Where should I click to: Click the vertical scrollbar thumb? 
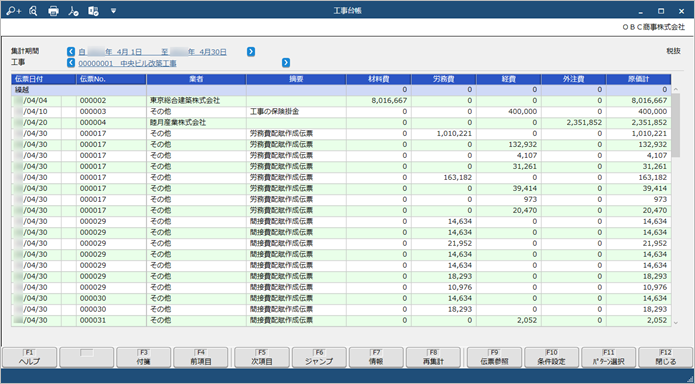(x=676, y=125)
